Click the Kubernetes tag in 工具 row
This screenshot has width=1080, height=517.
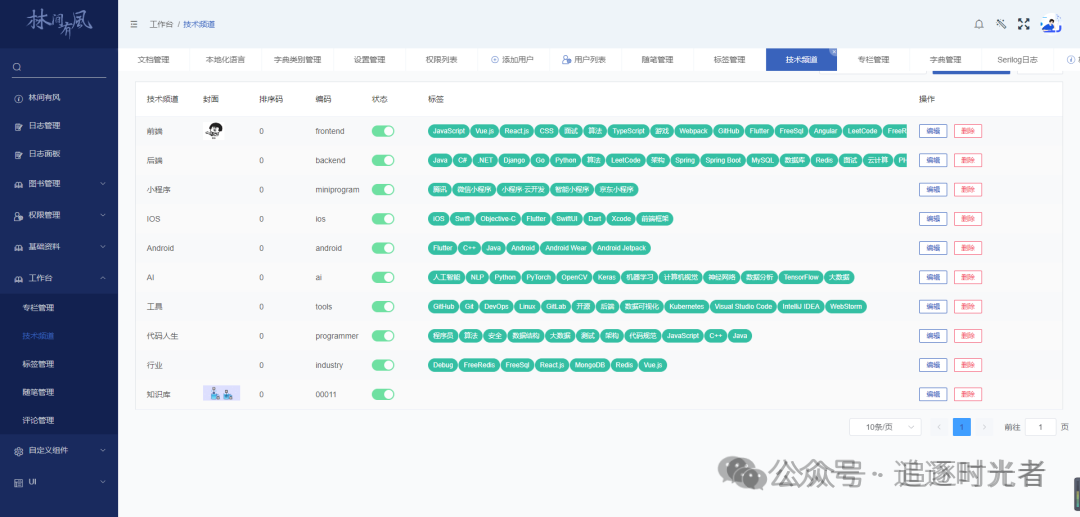click(x=686, y=306)
